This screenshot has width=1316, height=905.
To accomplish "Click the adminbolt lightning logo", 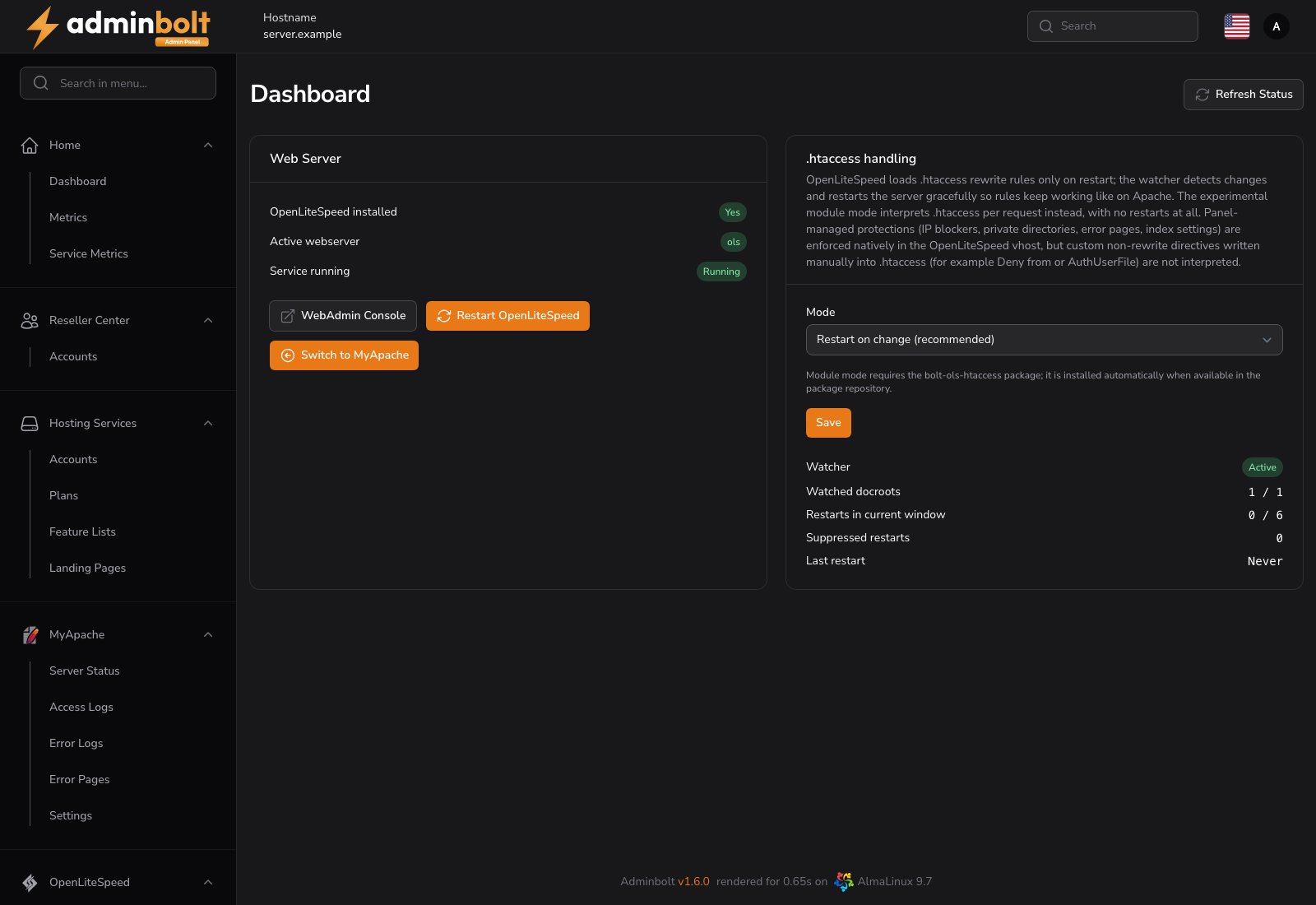I will pyautogui.click(x=118, y=27).
